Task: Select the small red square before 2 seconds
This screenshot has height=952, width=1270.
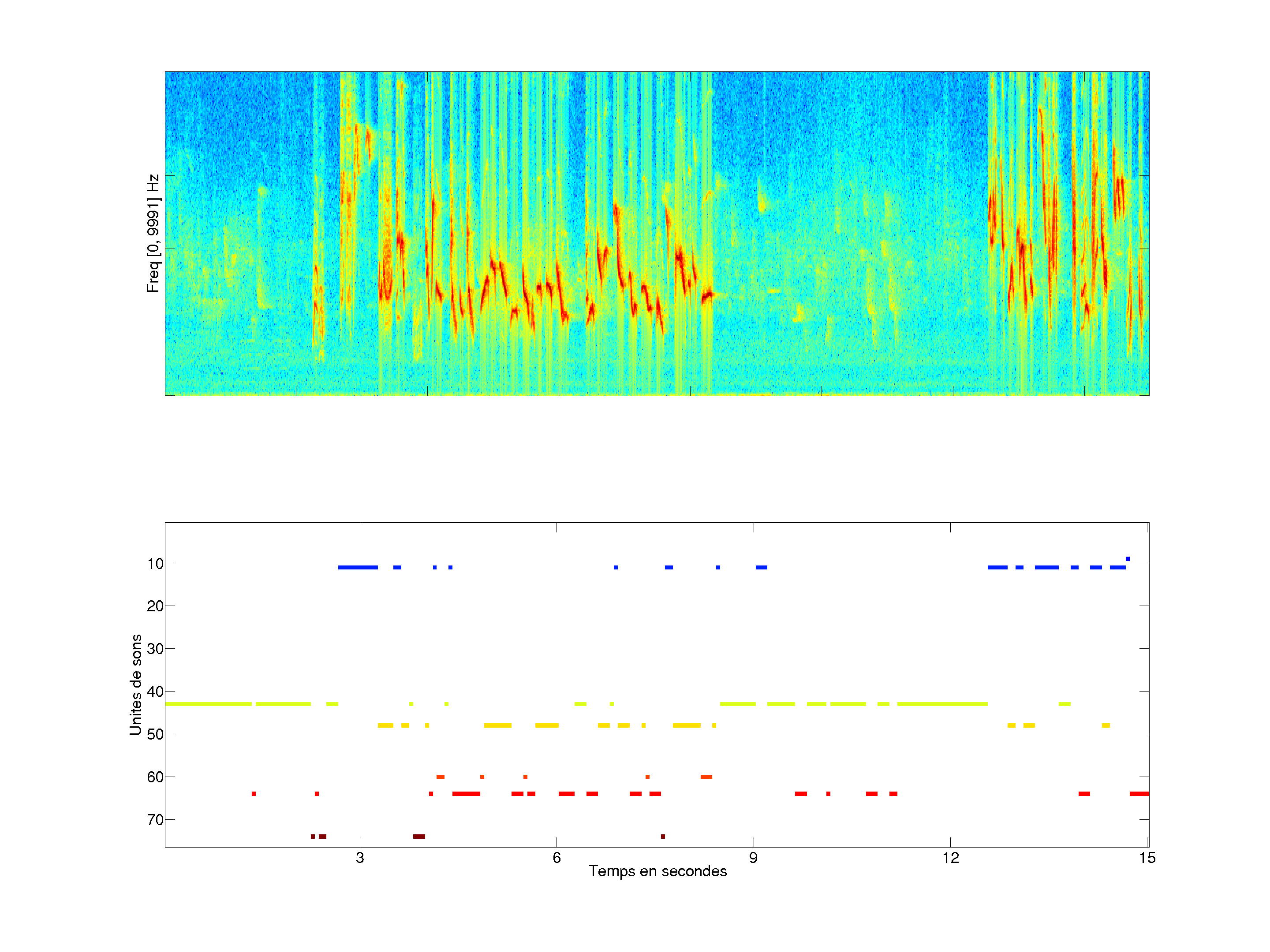Action: click(254, 794)
